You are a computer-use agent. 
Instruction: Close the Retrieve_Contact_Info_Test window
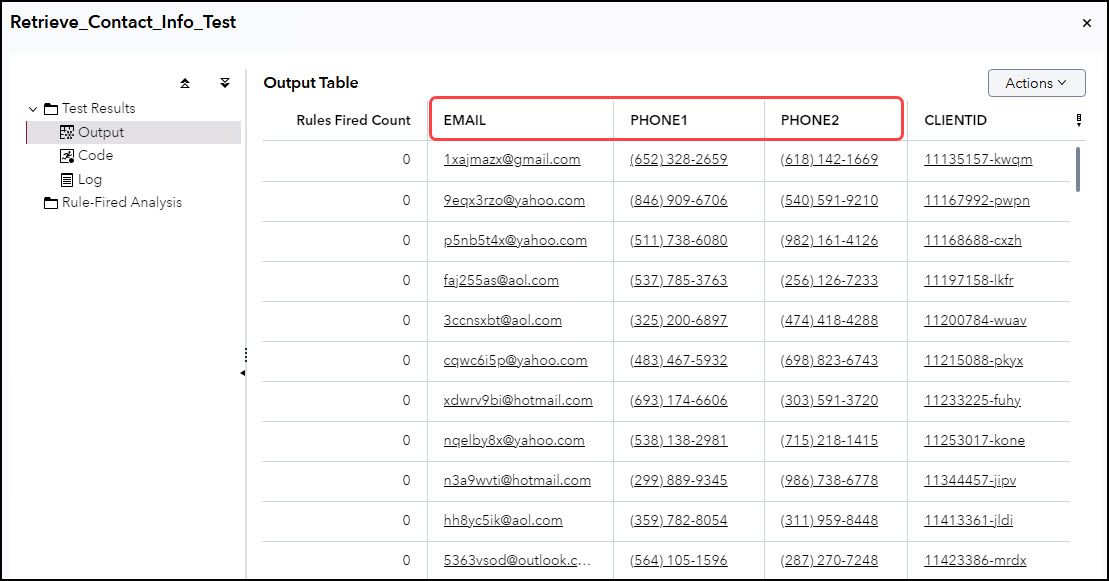point(1086,23)
